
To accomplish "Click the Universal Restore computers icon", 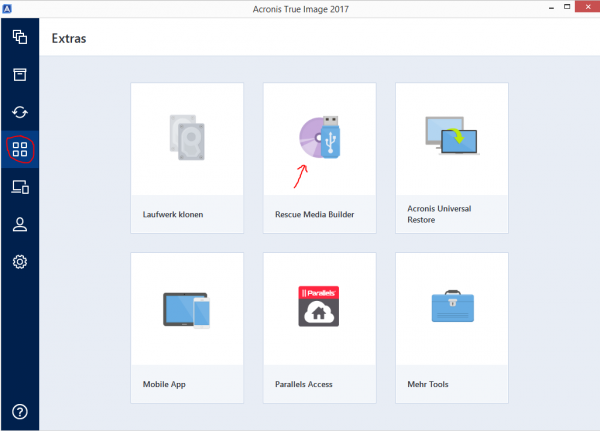I will [x=452, y=138].
